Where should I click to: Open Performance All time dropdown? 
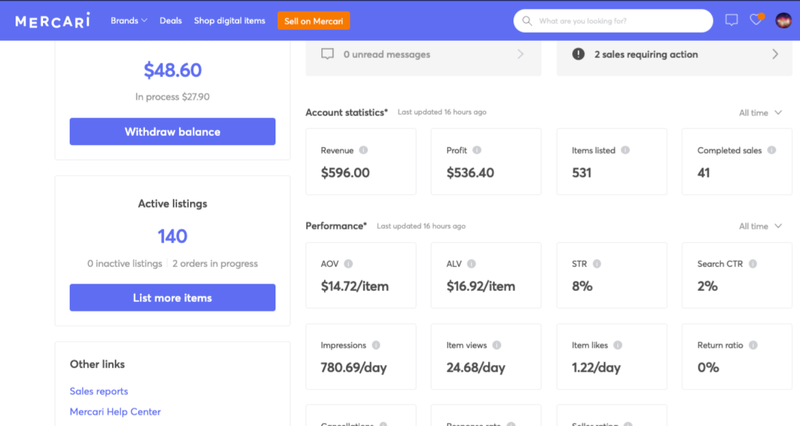(760, 226)
